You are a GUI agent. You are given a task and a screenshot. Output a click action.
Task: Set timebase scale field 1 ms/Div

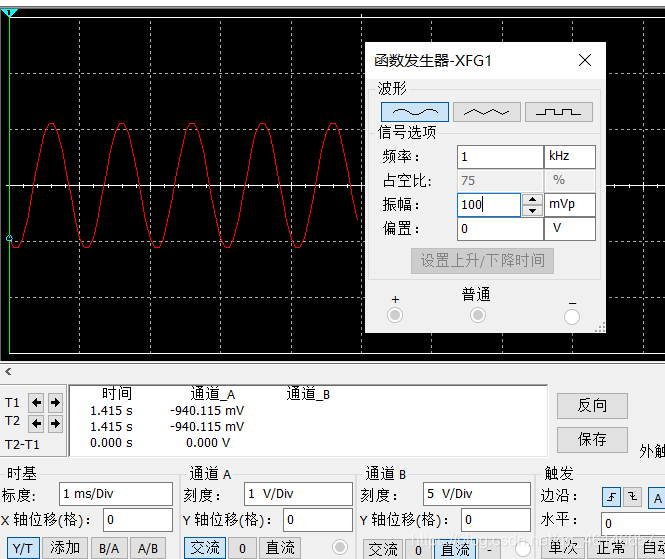point(116,494)
